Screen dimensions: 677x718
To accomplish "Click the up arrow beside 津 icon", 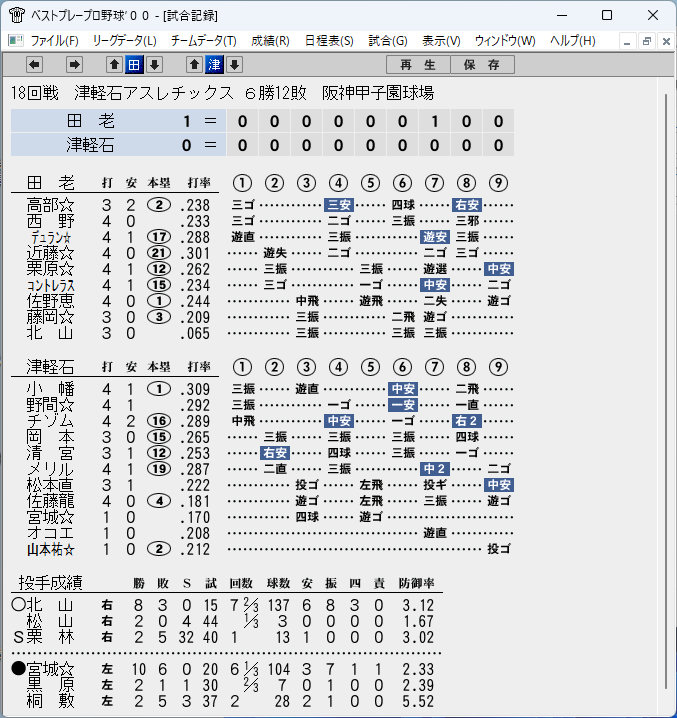I will click(x=194, y=65).
